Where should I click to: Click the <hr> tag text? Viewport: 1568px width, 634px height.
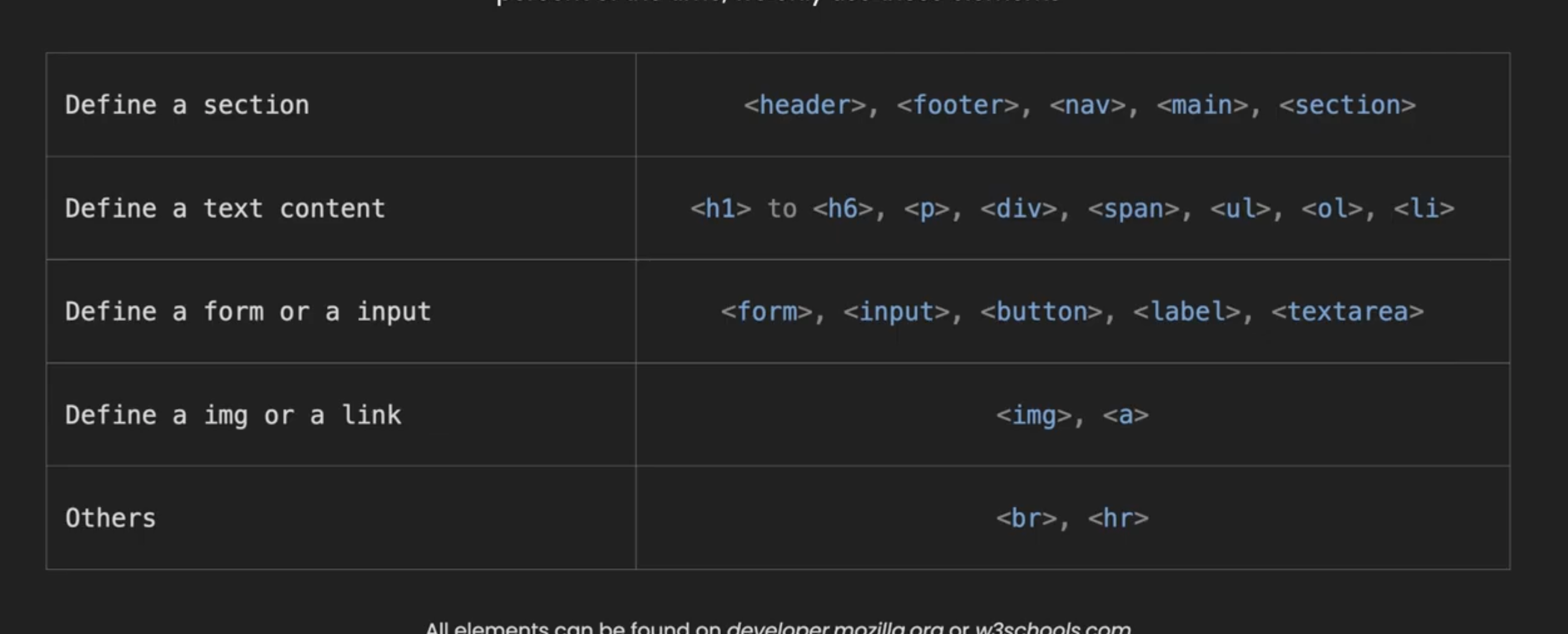pos(1118,518)
